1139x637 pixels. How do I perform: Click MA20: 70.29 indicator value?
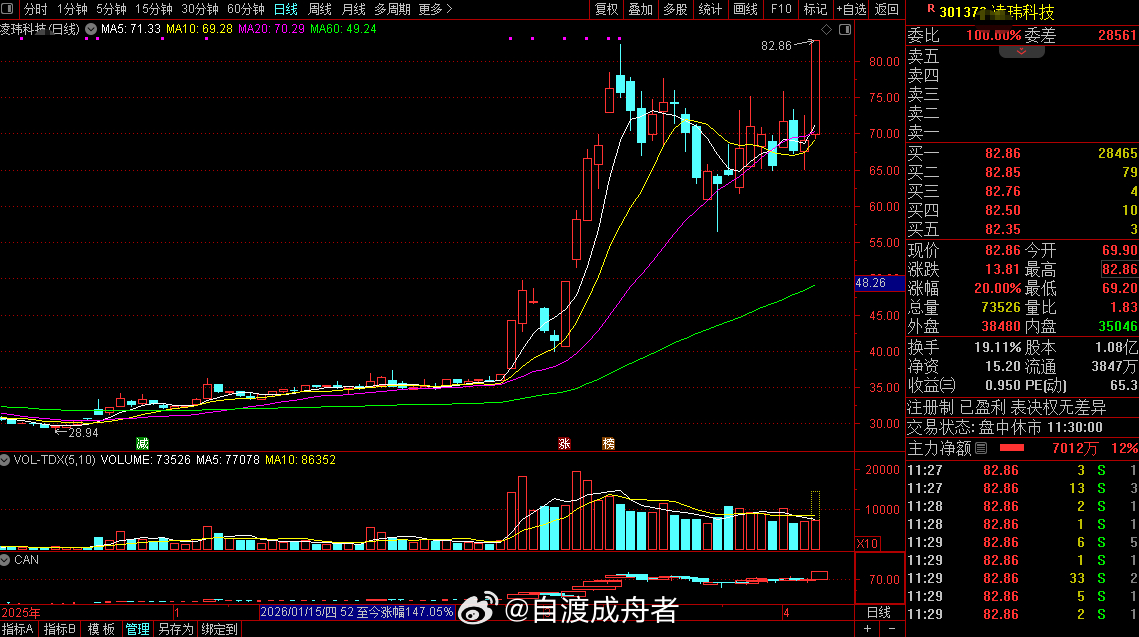[271, 29]
